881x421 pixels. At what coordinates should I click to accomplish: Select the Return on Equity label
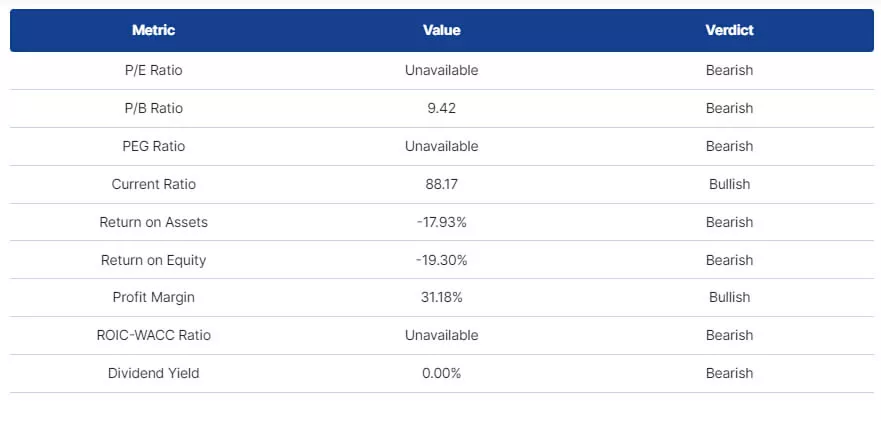click(x=153, y=260)
